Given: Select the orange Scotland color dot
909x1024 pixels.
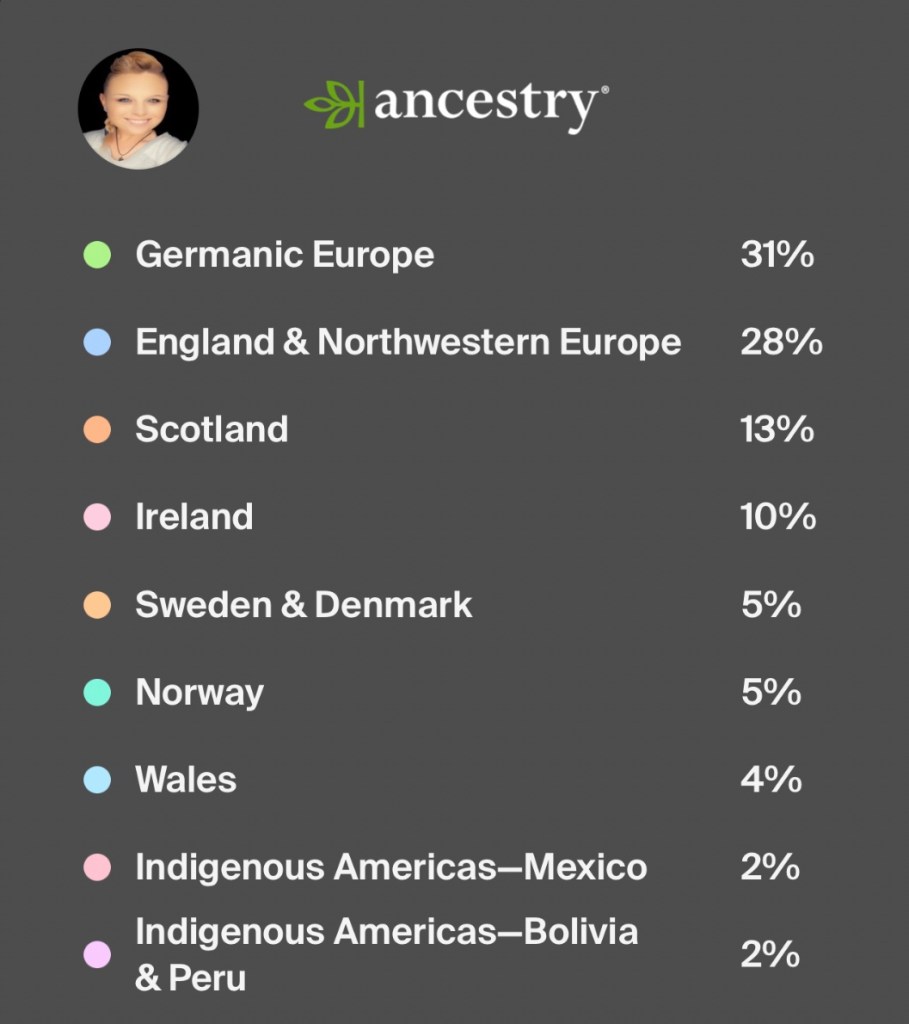Looking at the screenshot, I should [97, 430].
